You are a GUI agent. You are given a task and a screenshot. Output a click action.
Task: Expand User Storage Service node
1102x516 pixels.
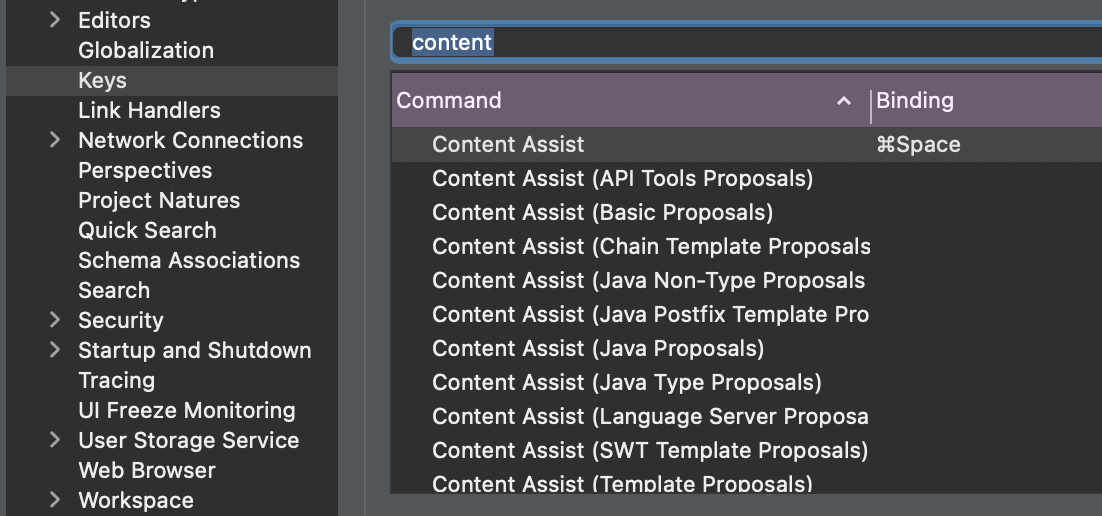(x=55, y=440)
